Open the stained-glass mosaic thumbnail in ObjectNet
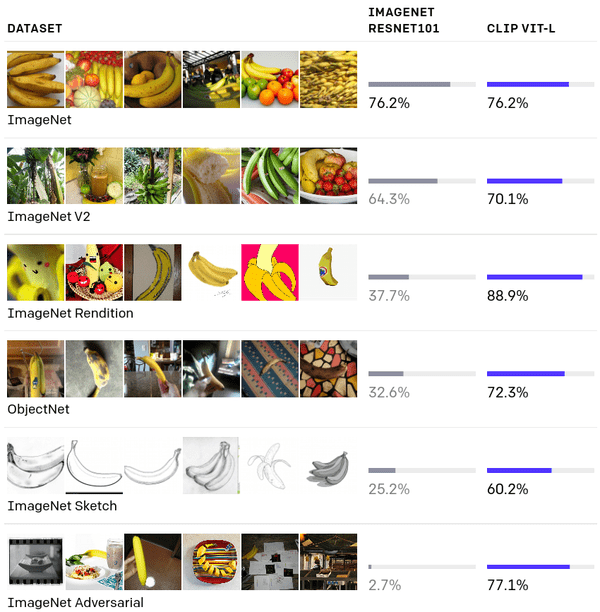The width and height of the screenshot is (600, 612). click(x=329, y=368)
